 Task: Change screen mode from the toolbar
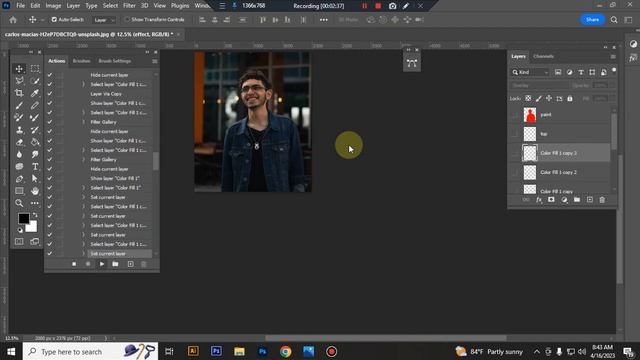point(35,242)
